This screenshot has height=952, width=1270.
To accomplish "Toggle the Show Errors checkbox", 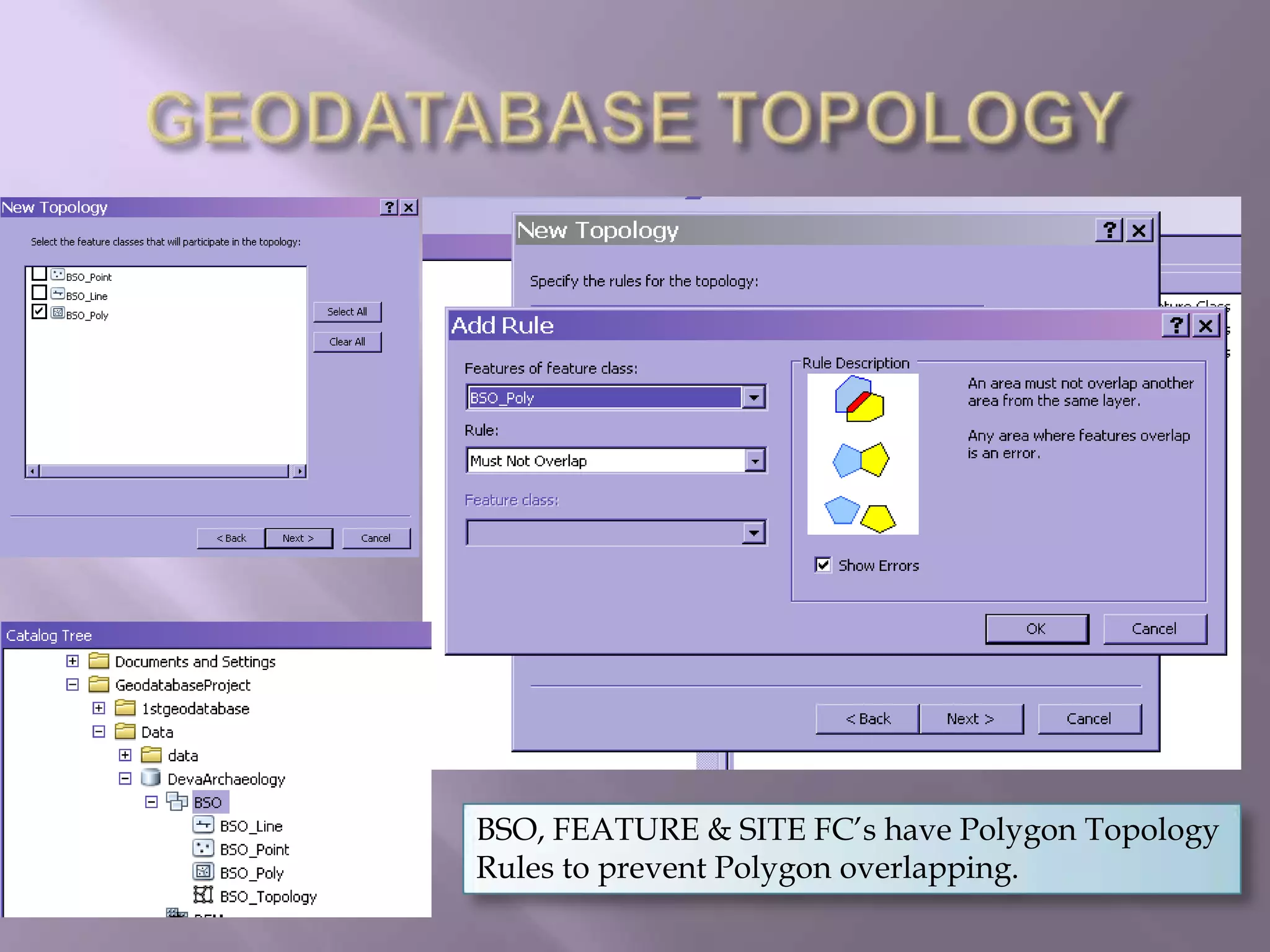I will click(x=823, y=565).
